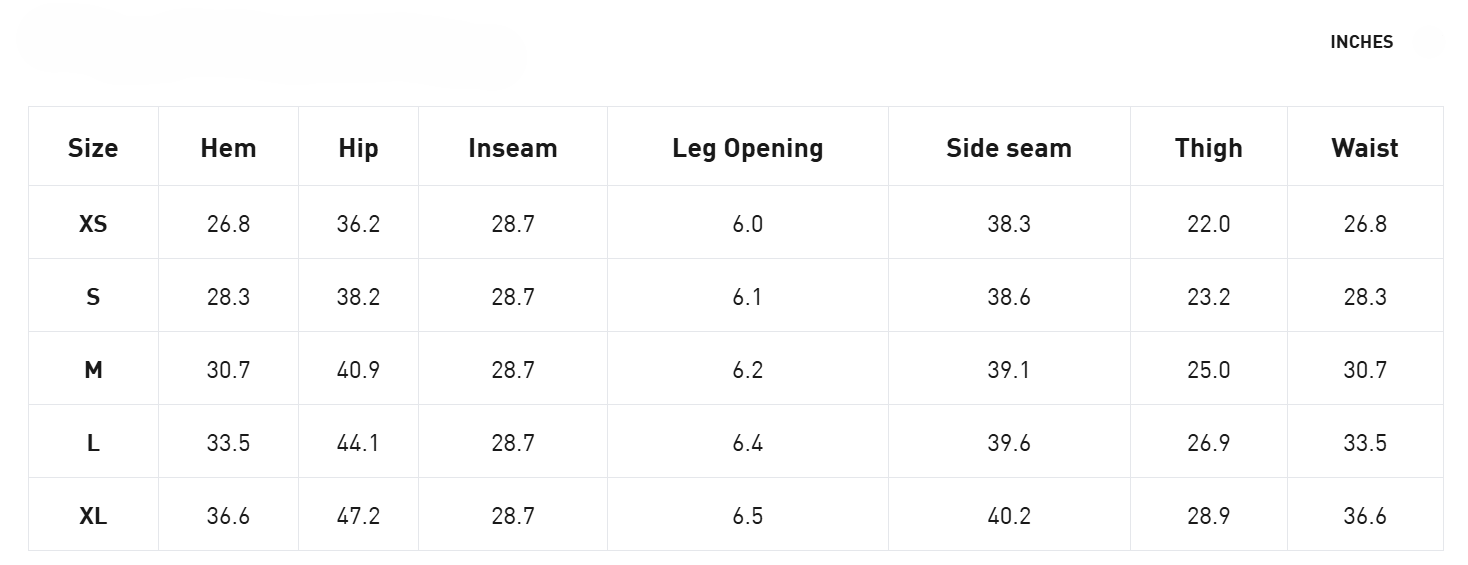
Task: Select the L size row label
Action: point(93,443)
